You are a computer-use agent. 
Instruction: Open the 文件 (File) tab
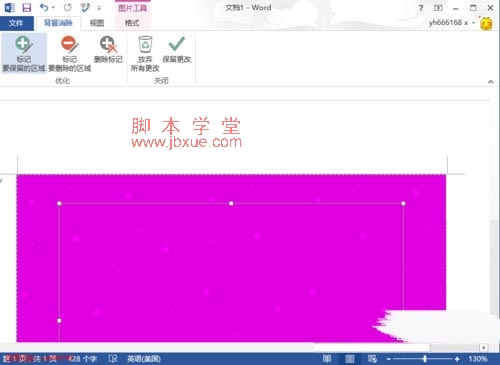16,23
